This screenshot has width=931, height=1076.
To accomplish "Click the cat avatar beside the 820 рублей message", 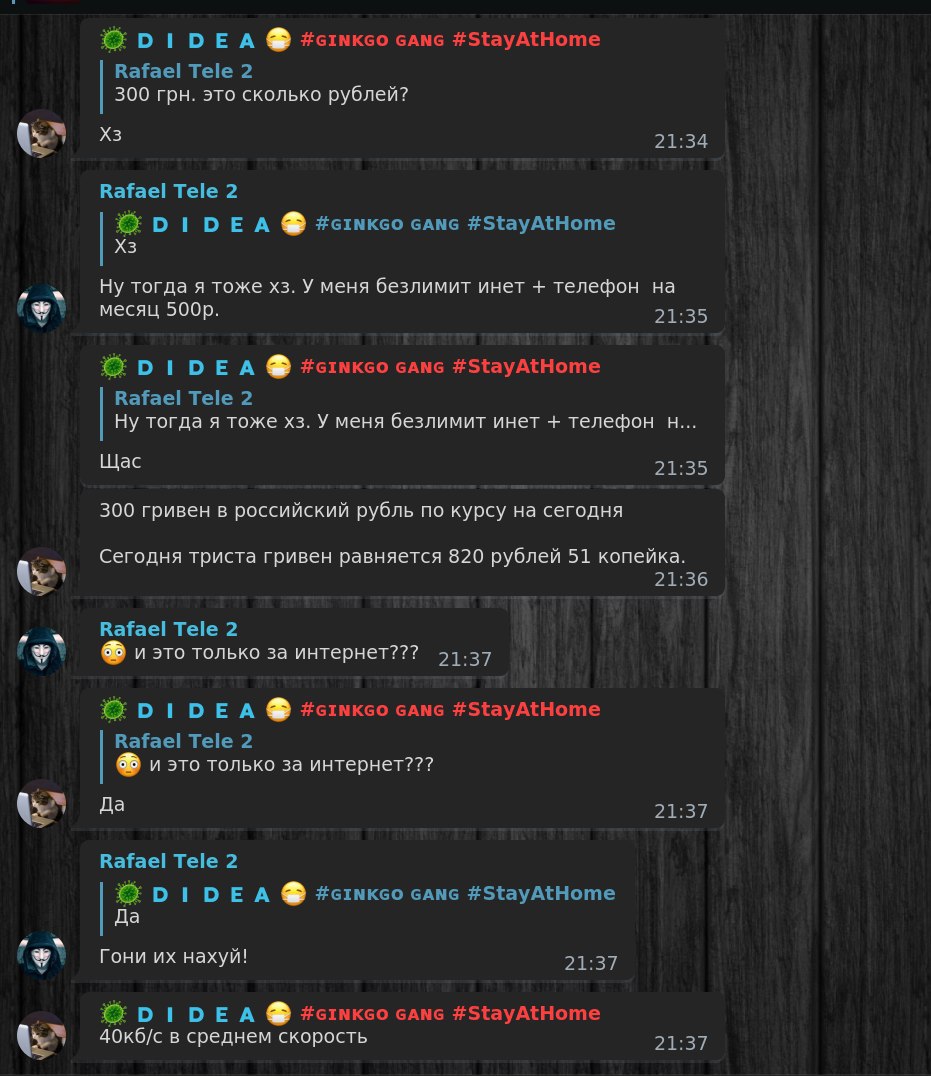I will (x=41, y=572).
